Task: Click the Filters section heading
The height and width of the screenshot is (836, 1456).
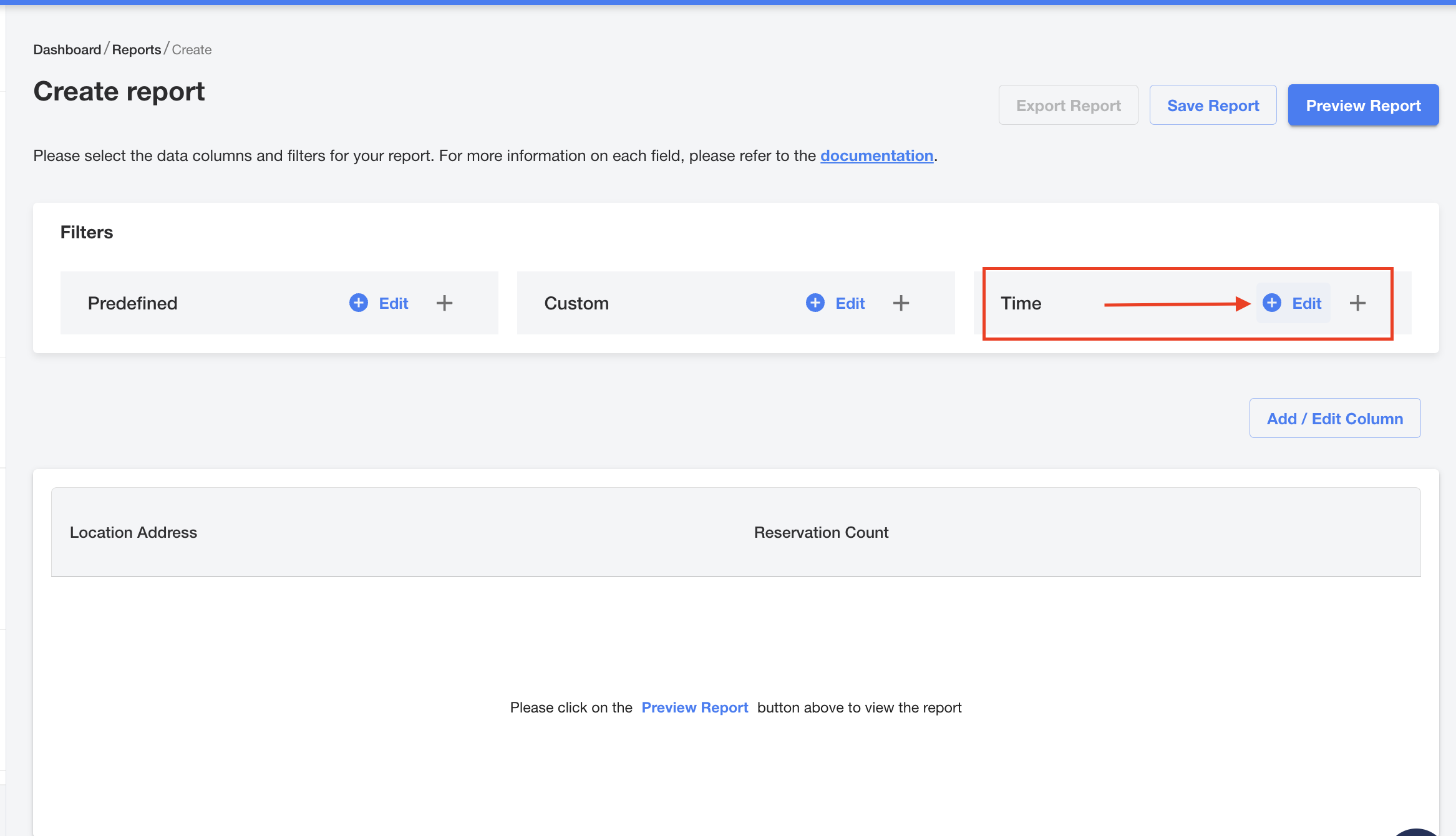Action: (87, 232)
